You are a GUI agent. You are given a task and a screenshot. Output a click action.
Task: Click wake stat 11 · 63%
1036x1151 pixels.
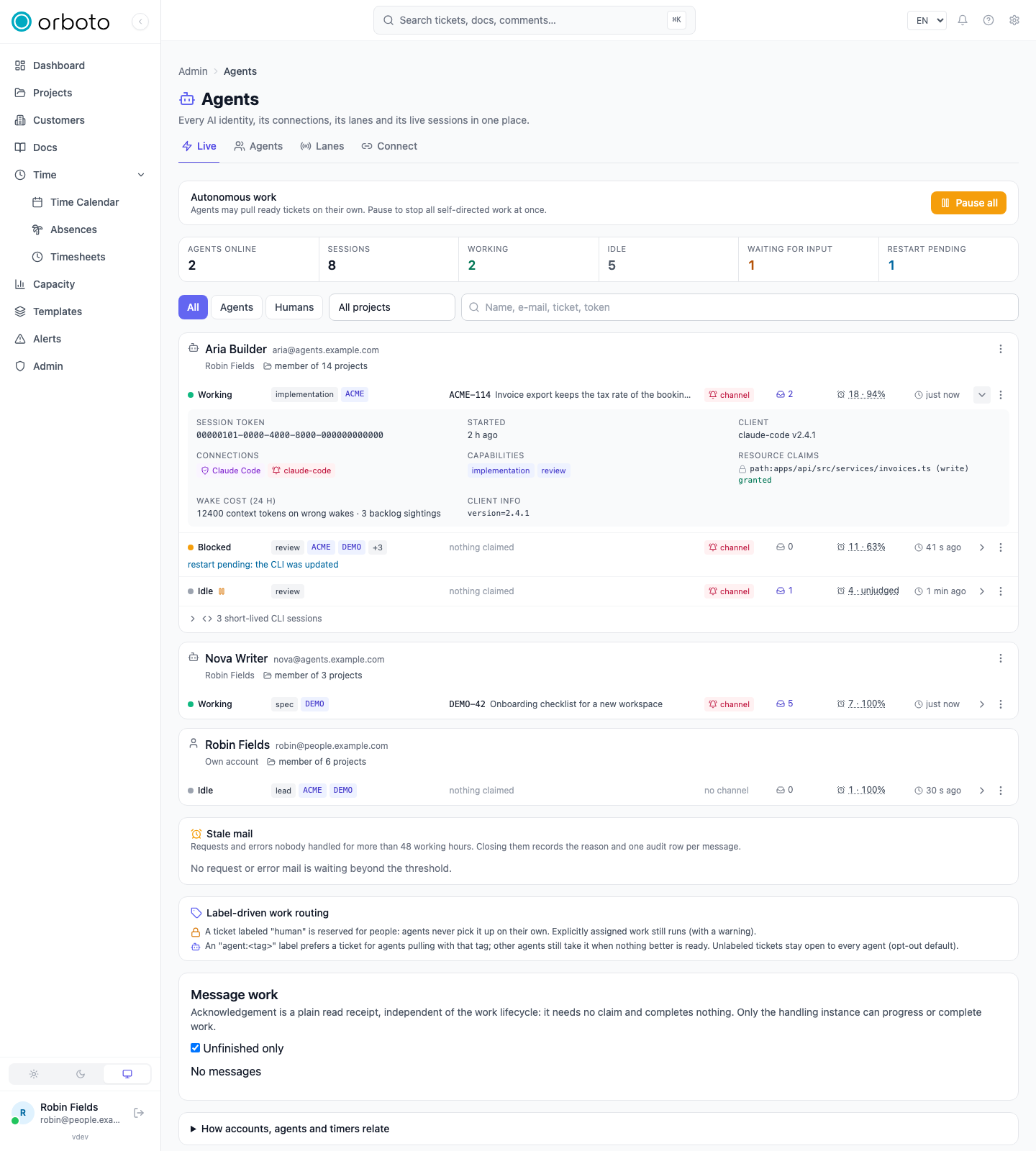pyautogui.click(x=861, y=547)
